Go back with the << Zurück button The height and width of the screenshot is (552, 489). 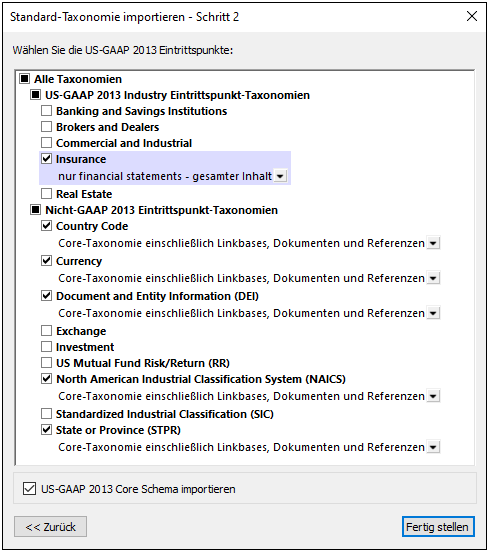click(50, 527)
